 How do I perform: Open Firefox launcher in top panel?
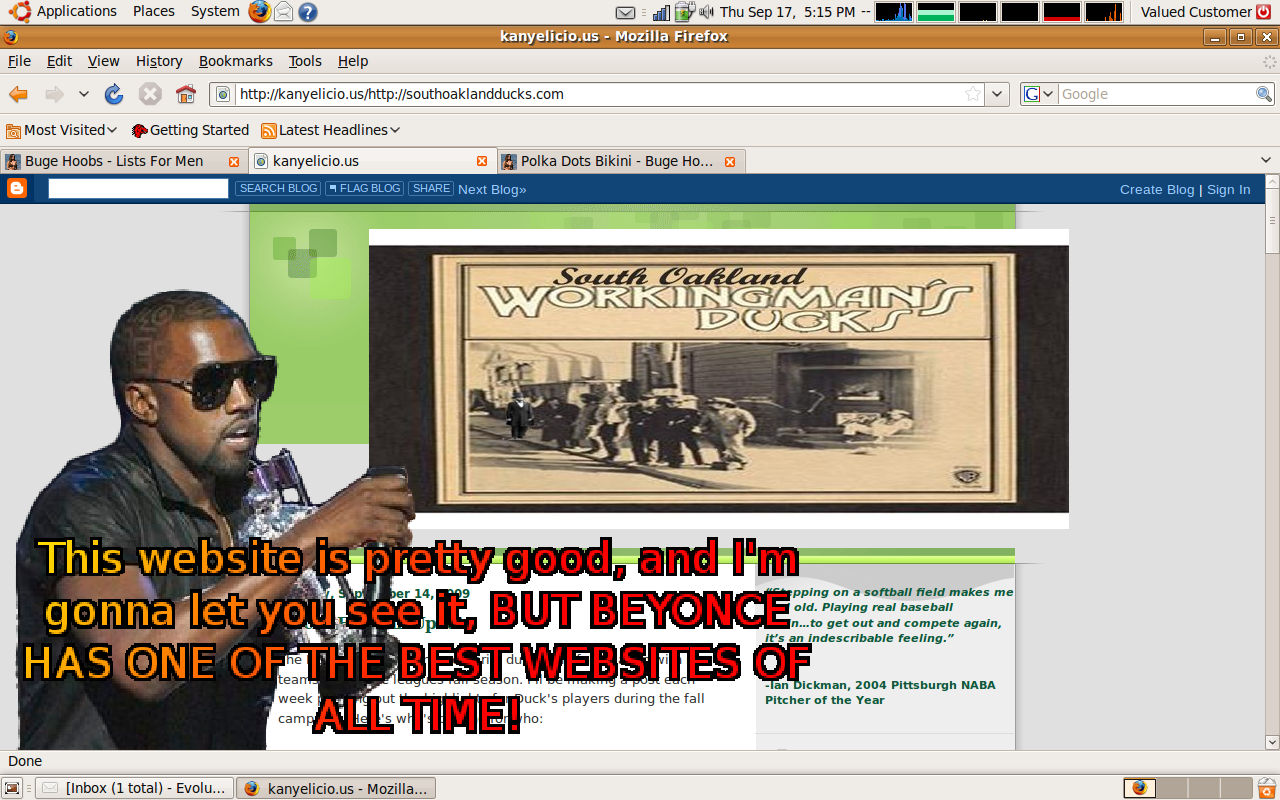click(x=259, y=12)
